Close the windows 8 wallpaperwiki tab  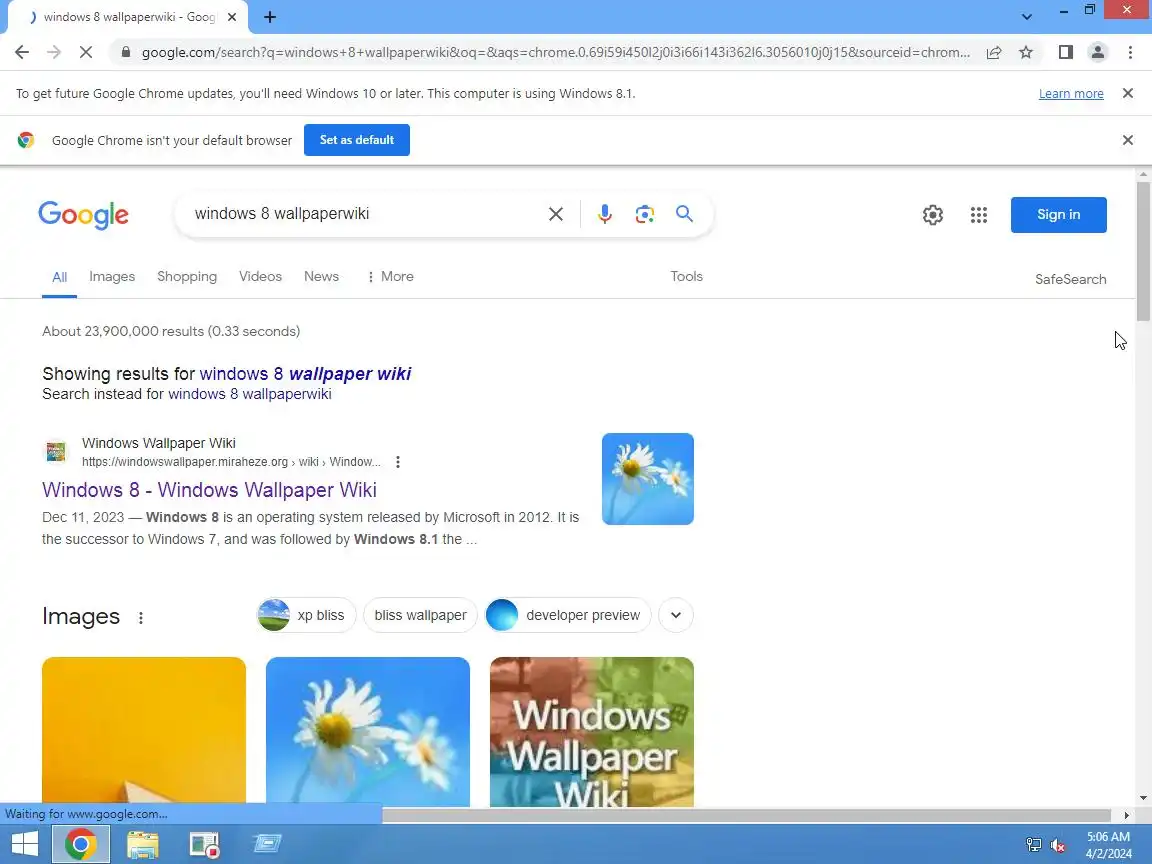[x=231, y=17]
